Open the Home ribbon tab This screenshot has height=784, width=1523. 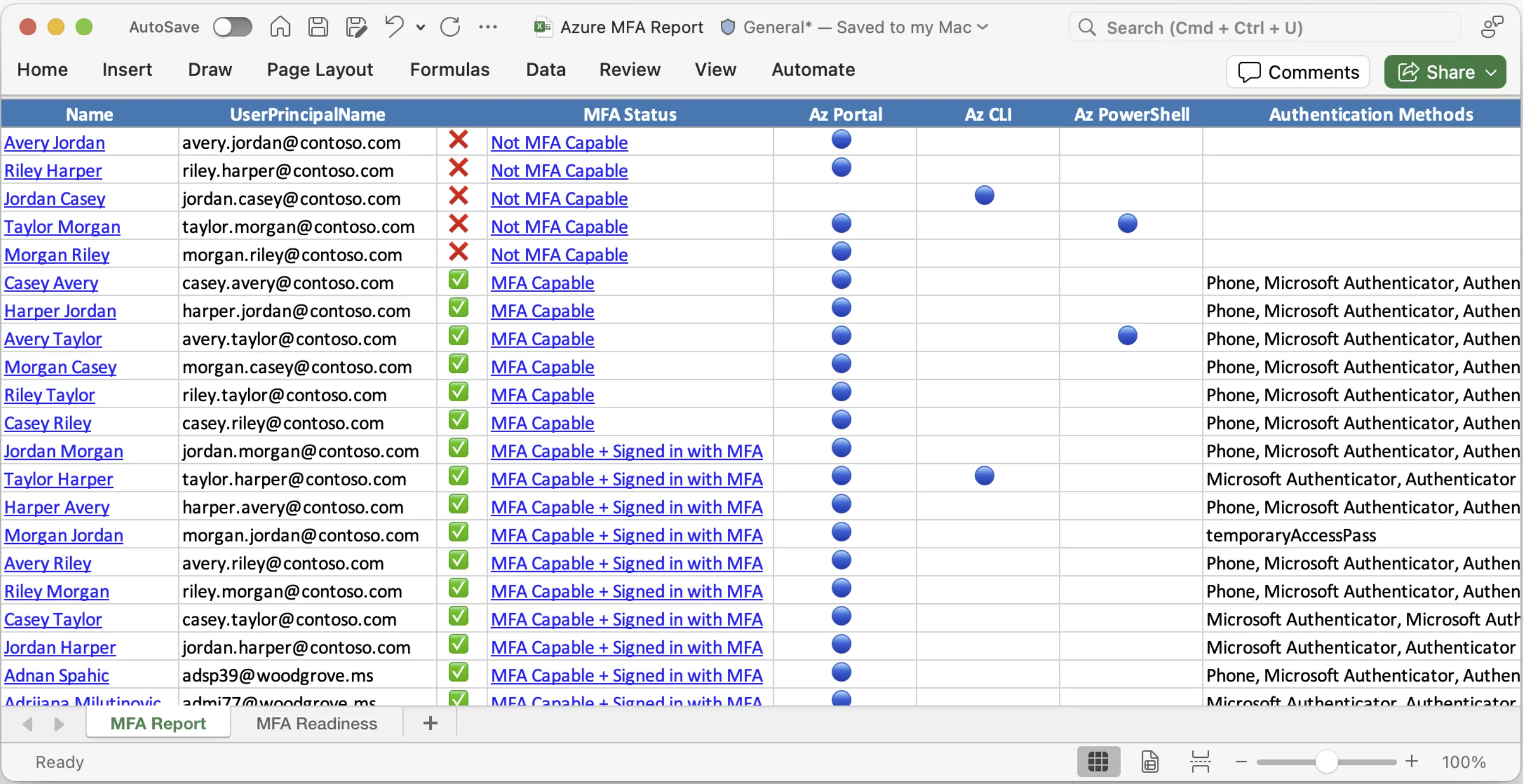42,69
